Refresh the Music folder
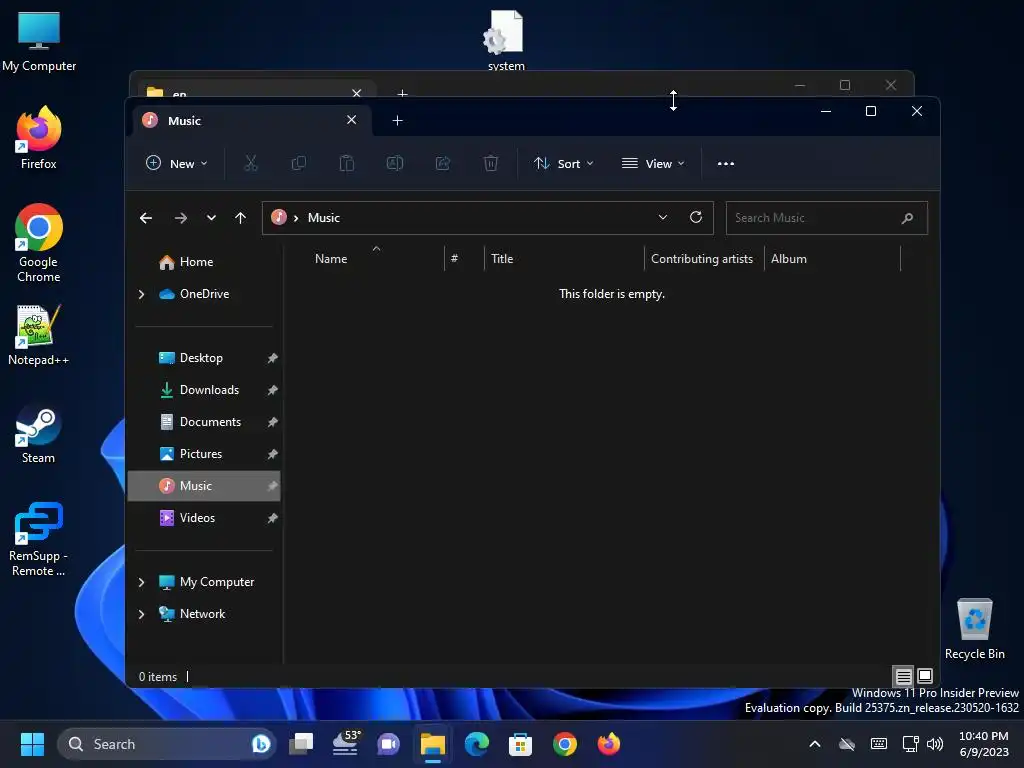 pos(696,217)
